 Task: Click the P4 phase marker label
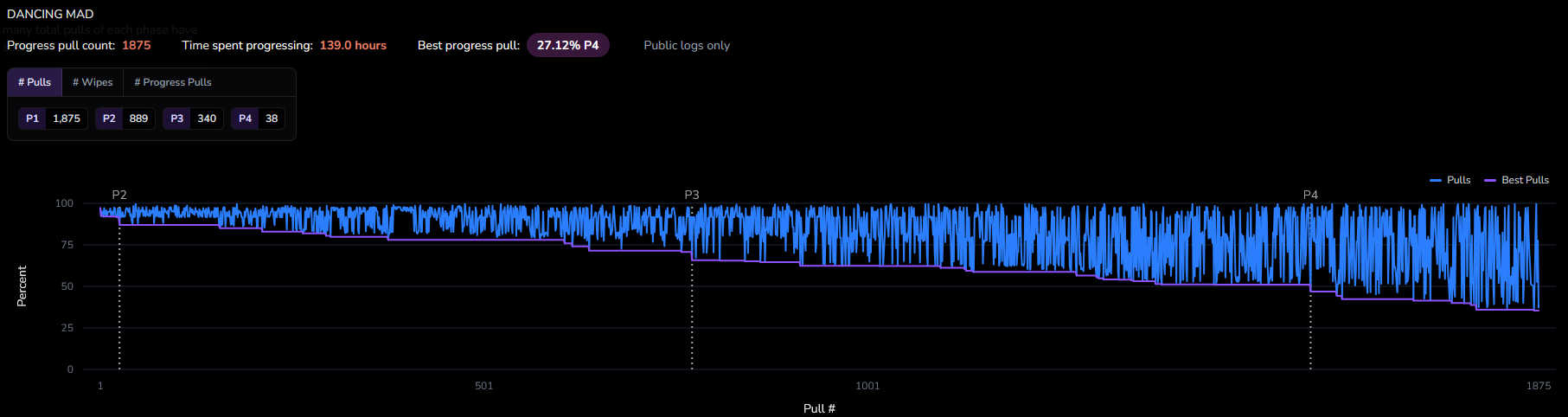pyautogui.click(x=1310, y=195)
